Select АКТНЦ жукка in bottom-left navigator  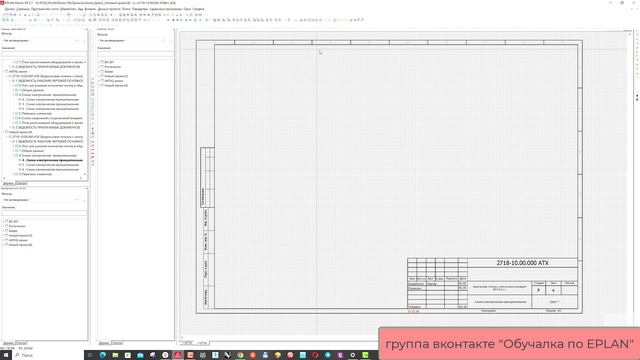[x=18, y=240]
